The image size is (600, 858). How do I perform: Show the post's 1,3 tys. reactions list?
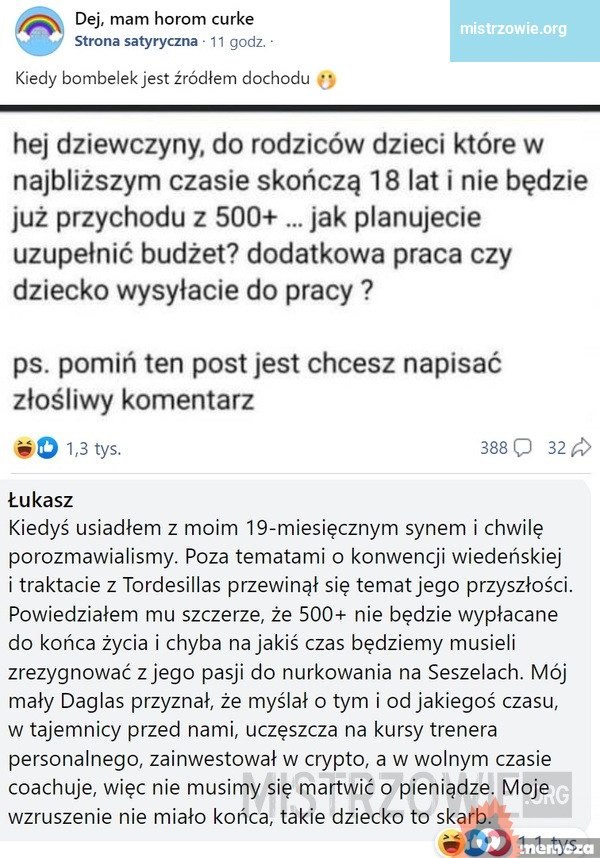click(x=93, y=448)
